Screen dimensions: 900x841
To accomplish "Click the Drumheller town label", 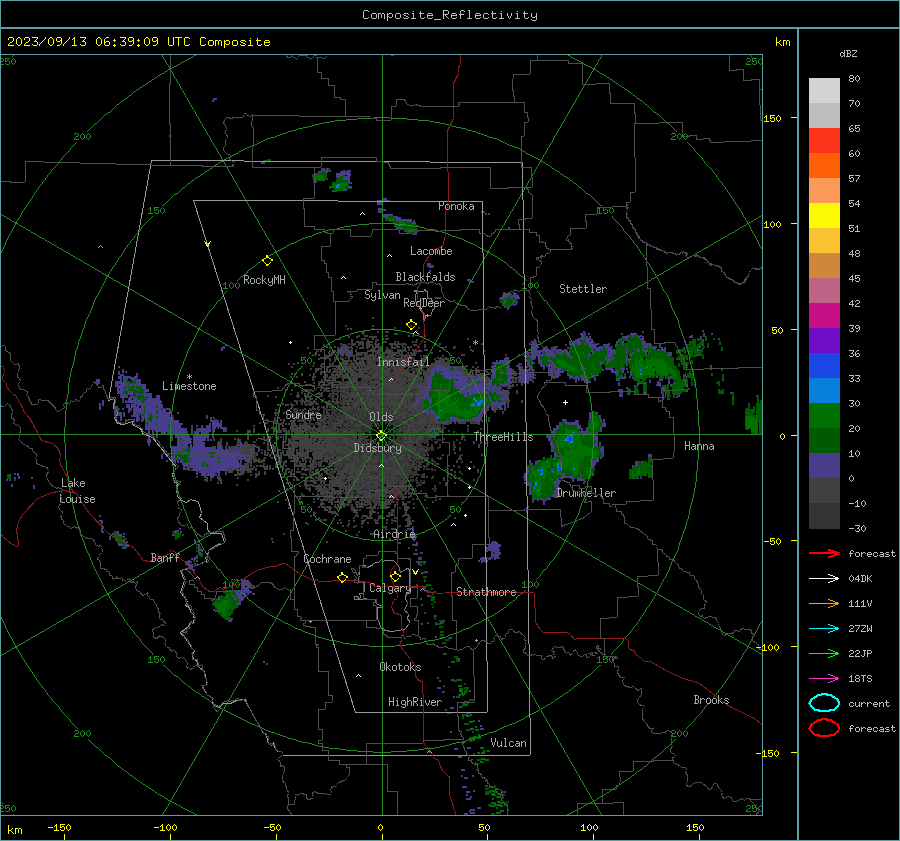I will [x=586, y=493].
